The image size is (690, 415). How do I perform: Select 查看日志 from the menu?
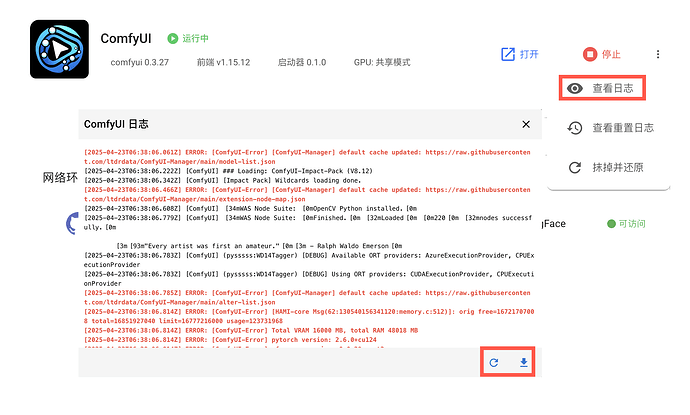602,88
